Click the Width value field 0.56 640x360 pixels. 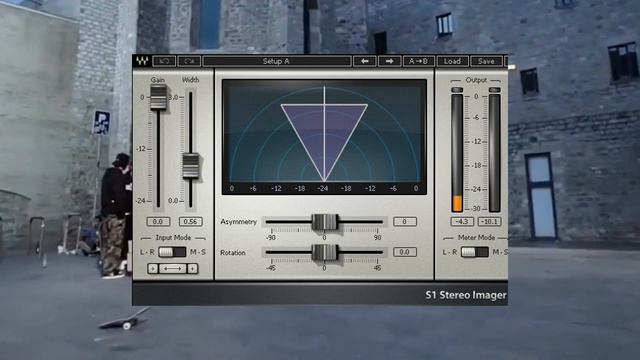point(190,222)
